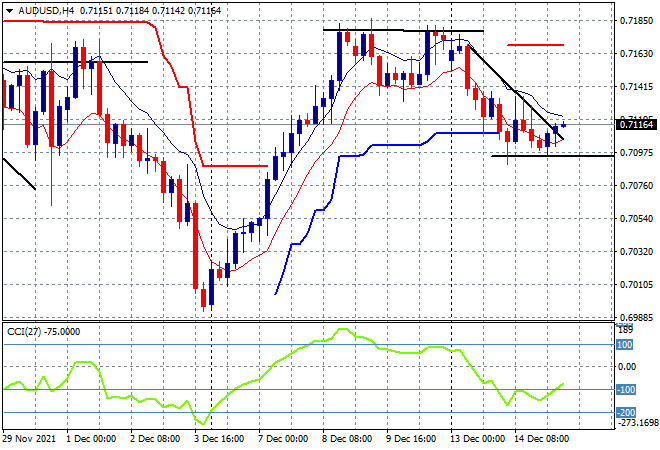660x450 pixels.
Task: Click the triangle arrow beside AUDUSD,H4
Action: (10, 11)
